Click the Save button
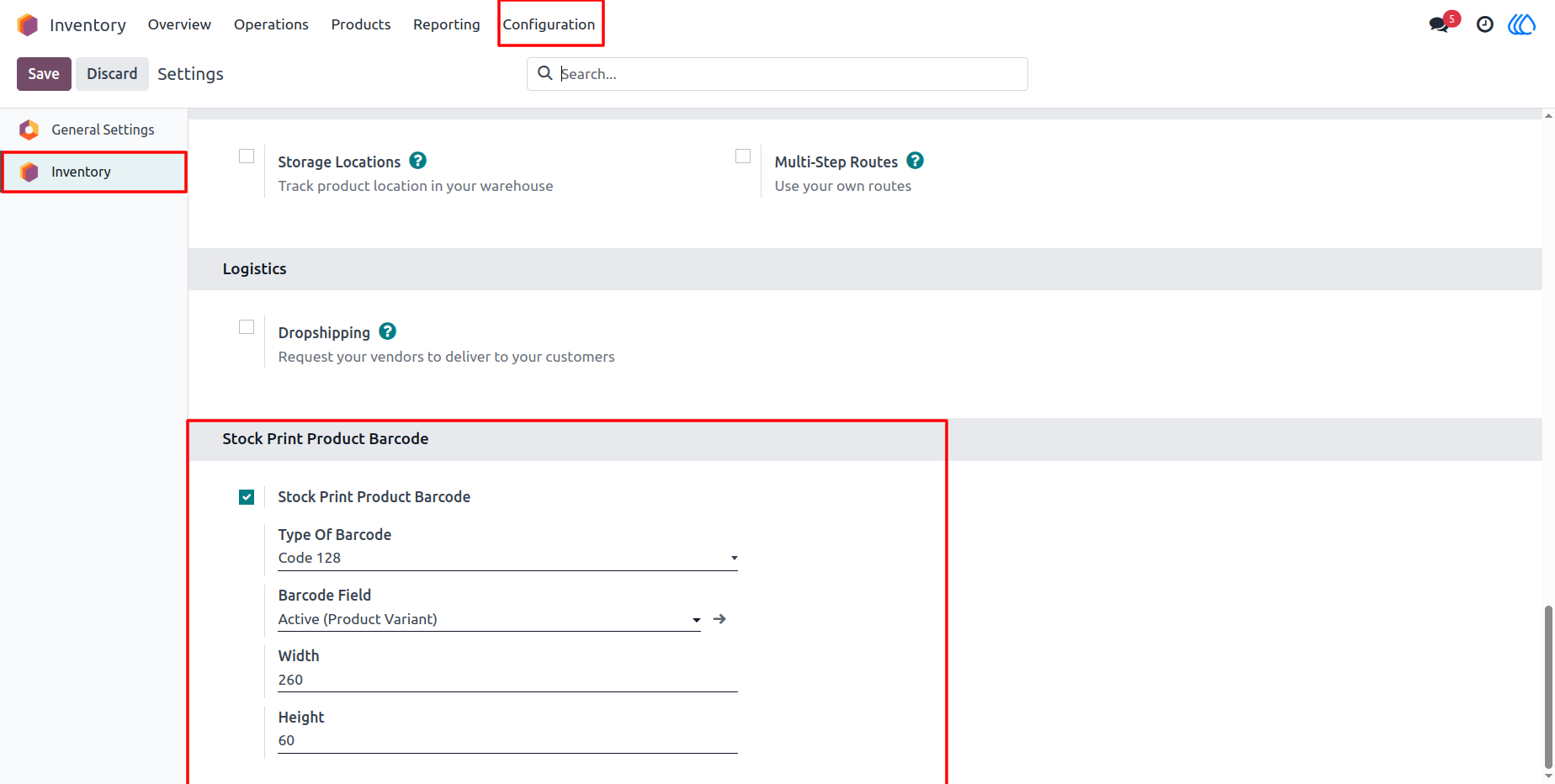 click(44, 74)
